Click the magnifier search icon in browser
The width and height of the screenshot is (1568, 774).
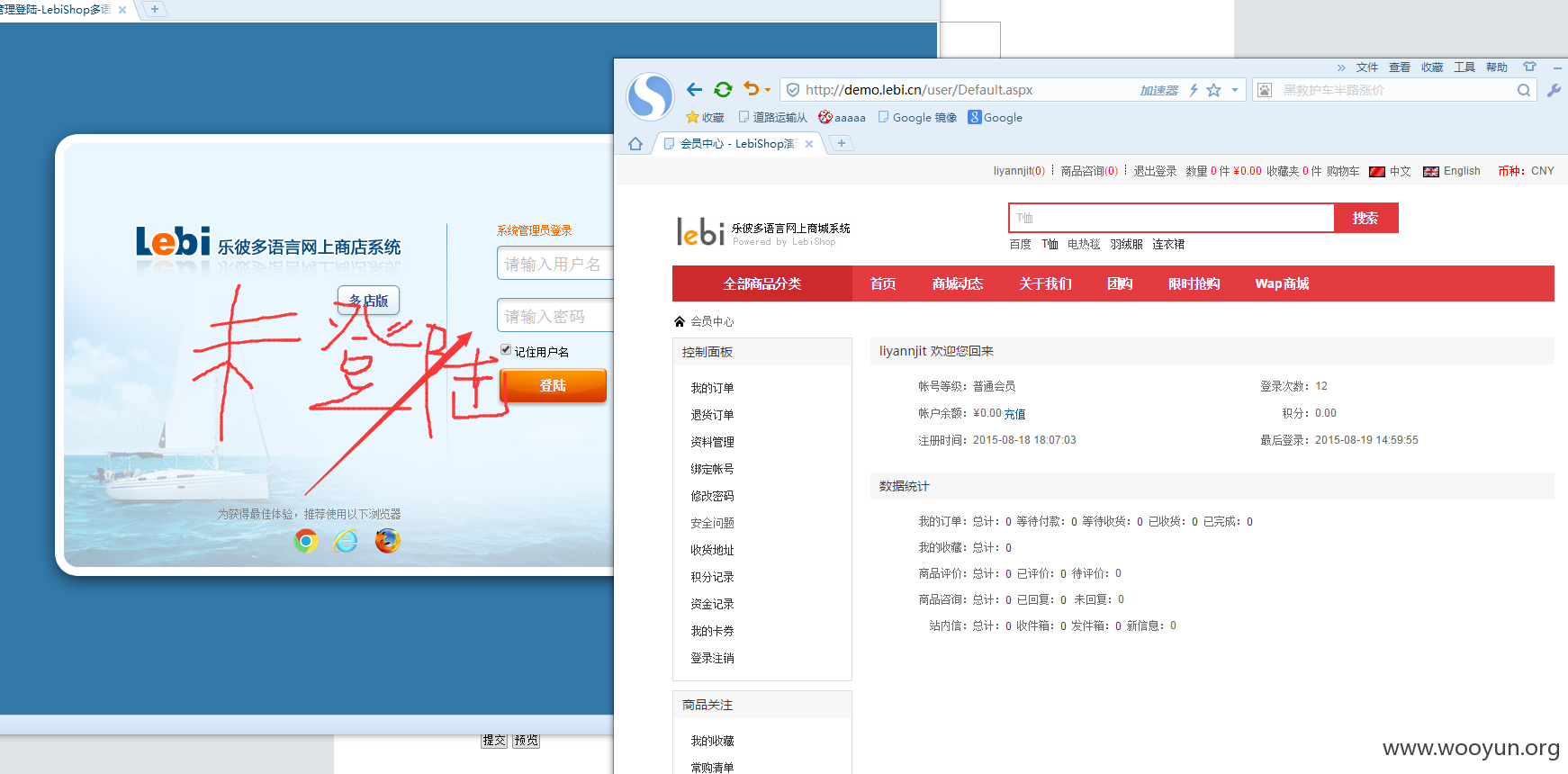click(1524, 90)
